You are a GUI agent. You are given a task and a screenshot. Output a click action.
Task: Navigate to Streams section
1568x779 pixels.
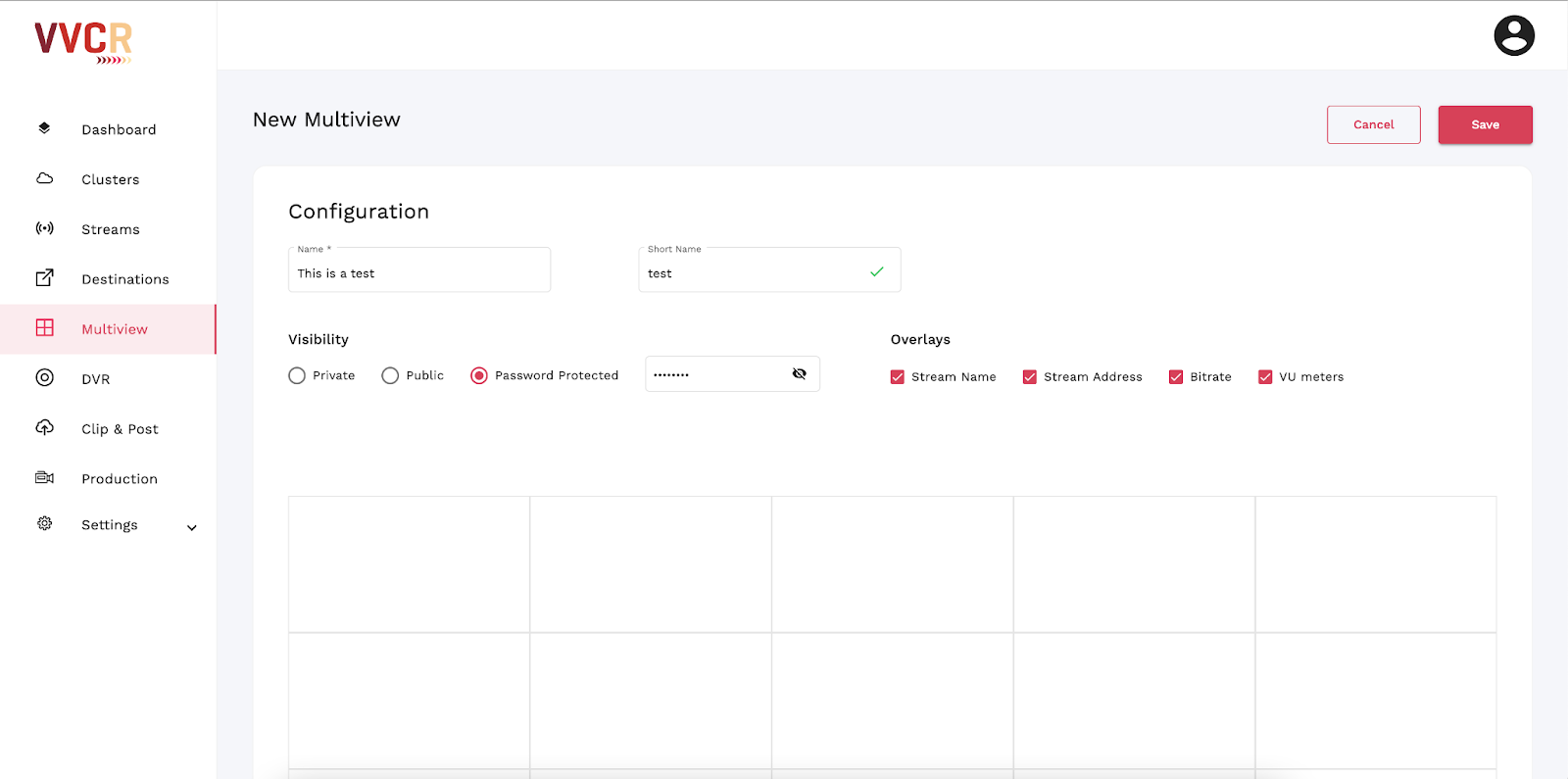click(111, 229)
